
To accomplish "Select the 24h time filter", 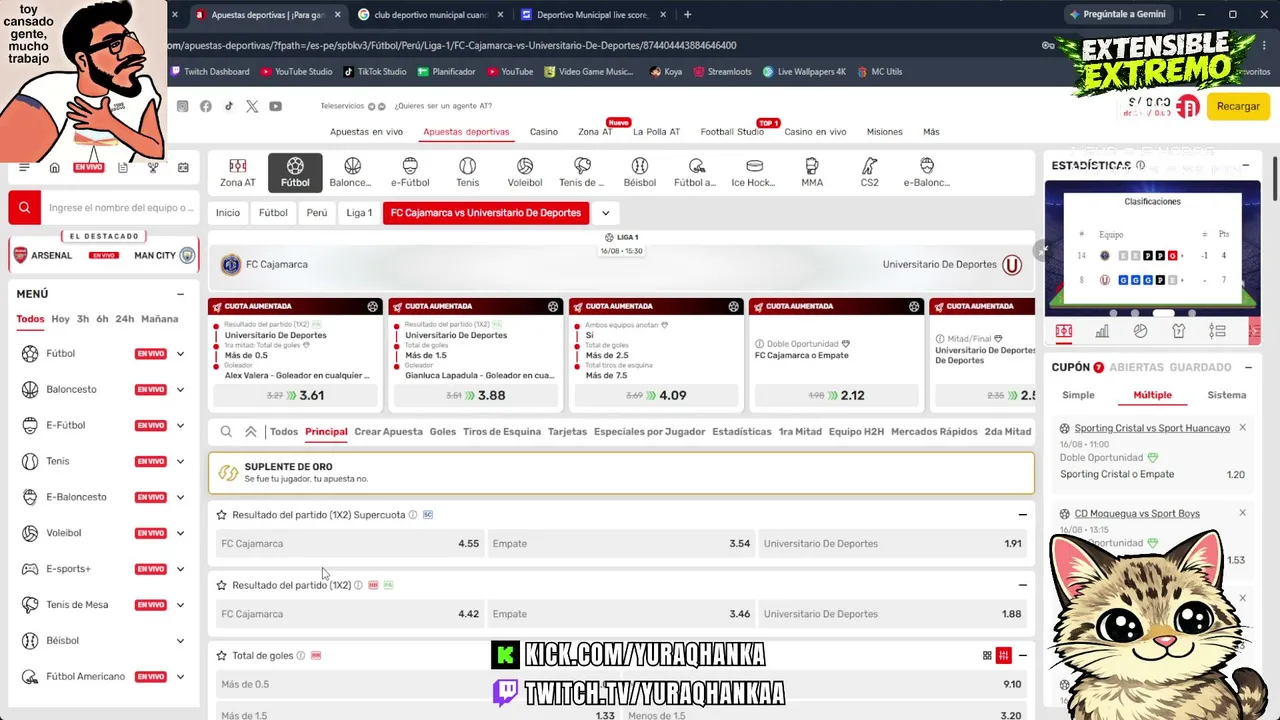I will [x=124, y=319].
